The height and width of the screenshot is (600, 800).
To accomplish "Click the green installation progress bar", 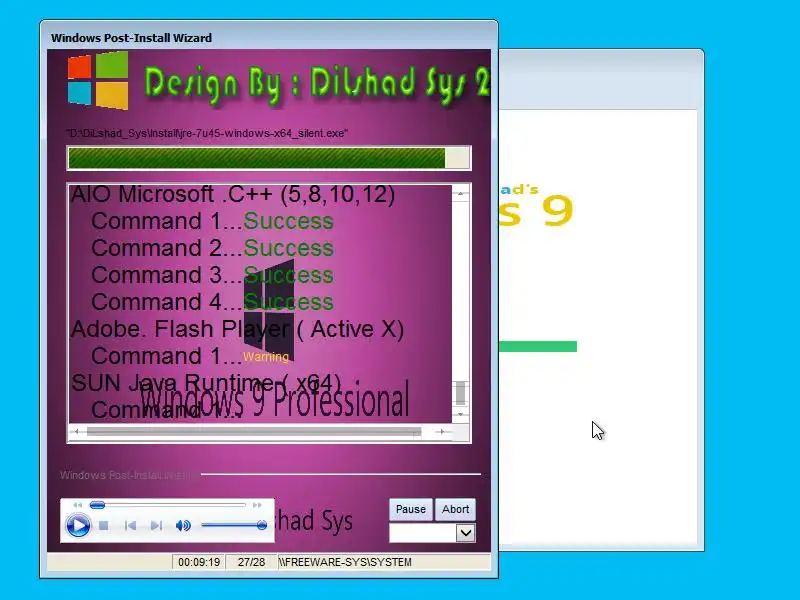I will click(x=269, y=158).
